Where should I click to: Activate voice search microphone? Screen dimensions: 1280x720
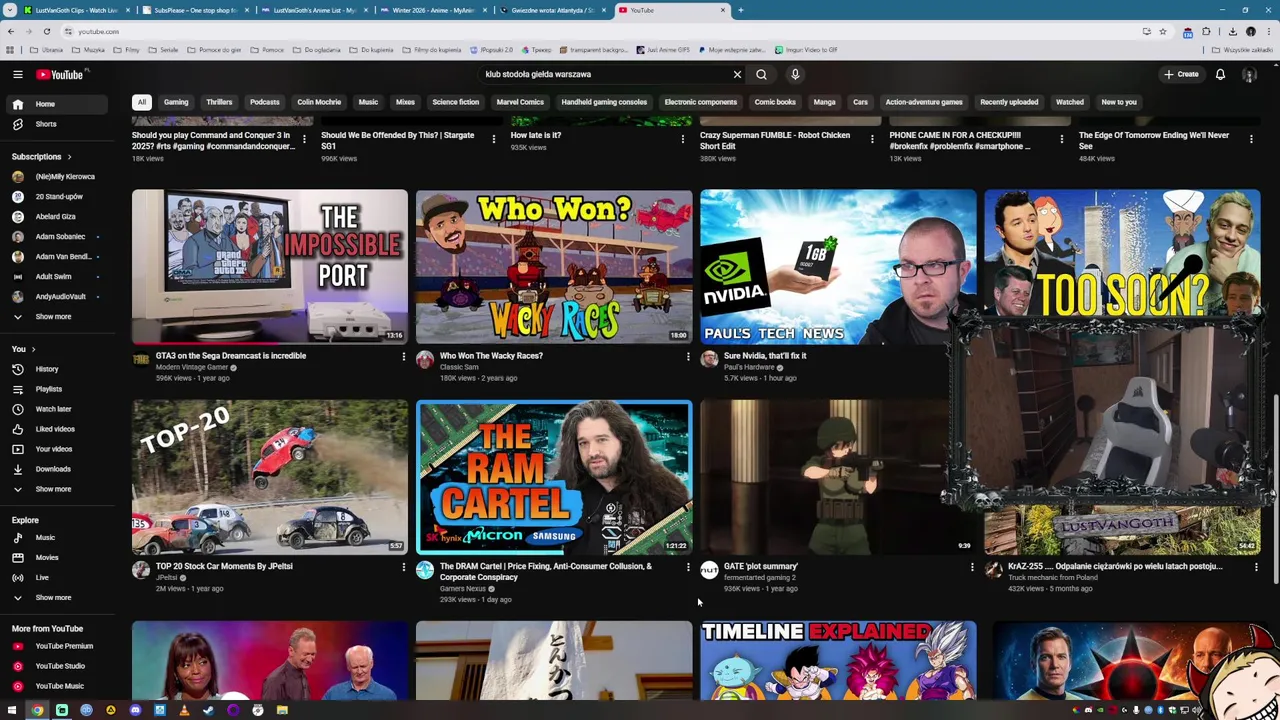(x=795, y=74)
